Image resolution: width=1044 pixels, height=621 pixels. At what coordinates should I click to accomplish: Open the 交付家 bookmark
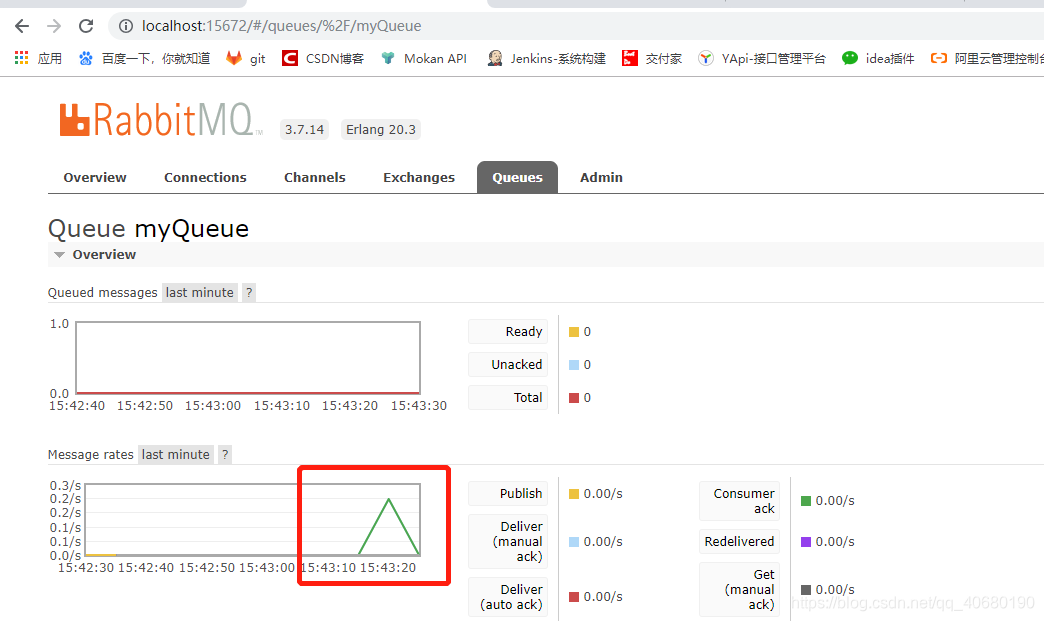[x=652, y=59]
